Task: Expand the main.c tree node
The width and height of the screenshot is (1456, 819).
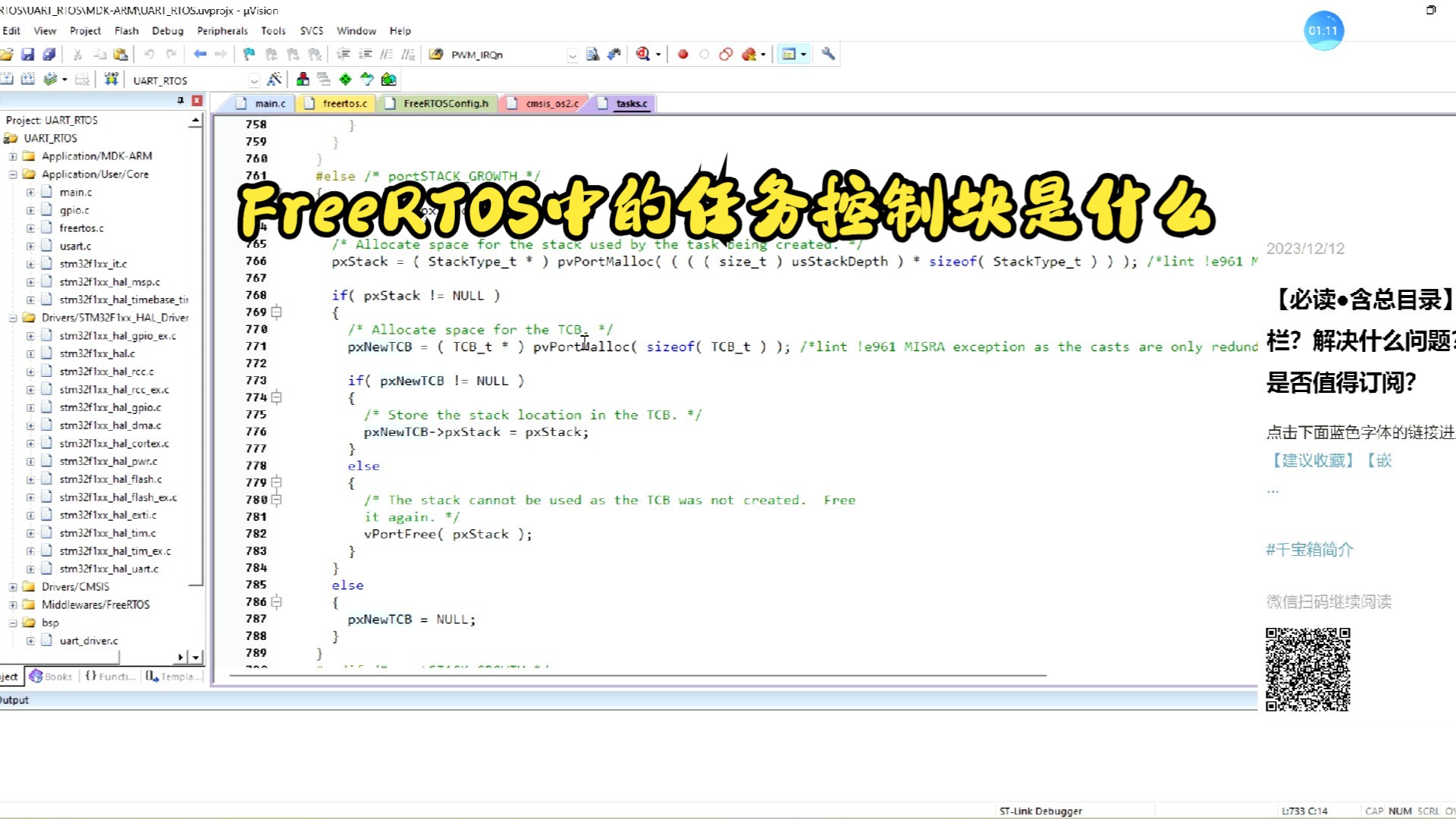Action: [x=30, y=193]
